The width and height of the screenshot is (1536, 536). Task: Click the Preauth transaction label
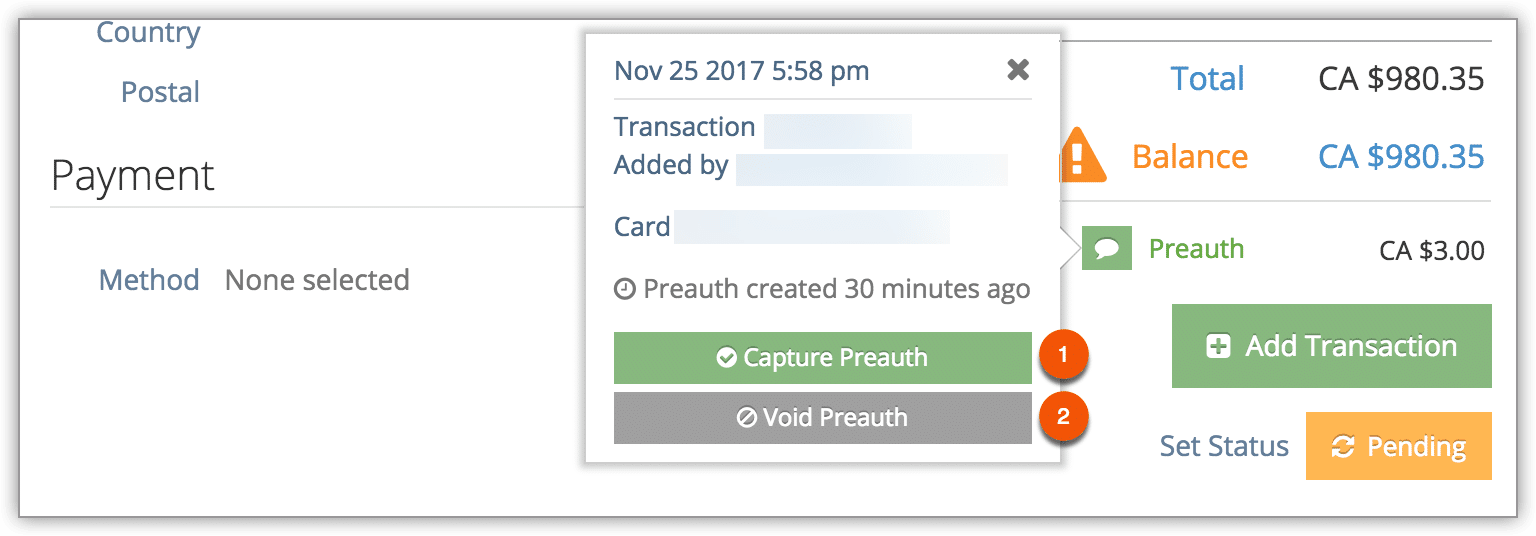tap(1196, 248)
